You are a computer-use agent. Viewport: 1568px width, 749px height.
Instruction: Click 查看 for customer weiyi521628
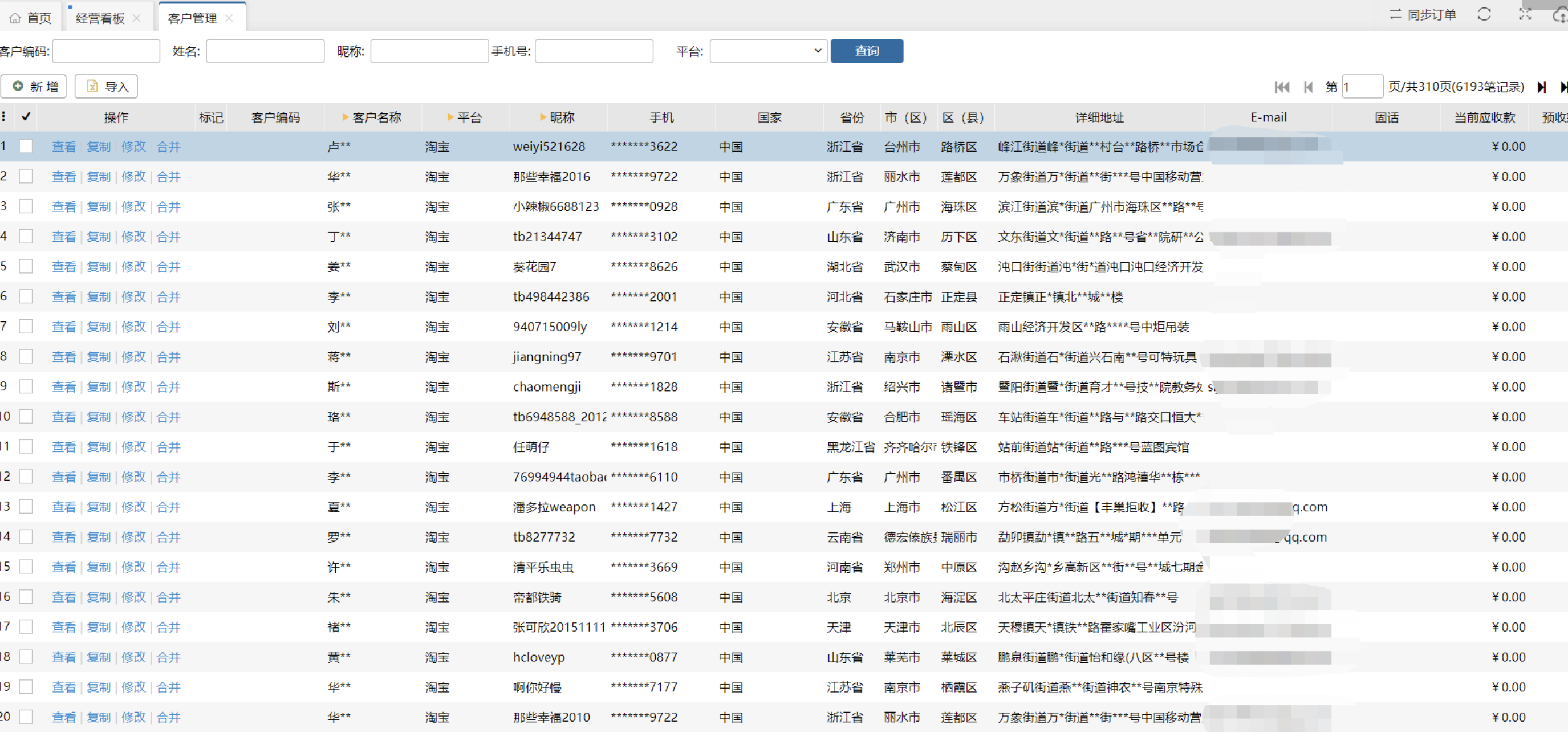[64, 146]
